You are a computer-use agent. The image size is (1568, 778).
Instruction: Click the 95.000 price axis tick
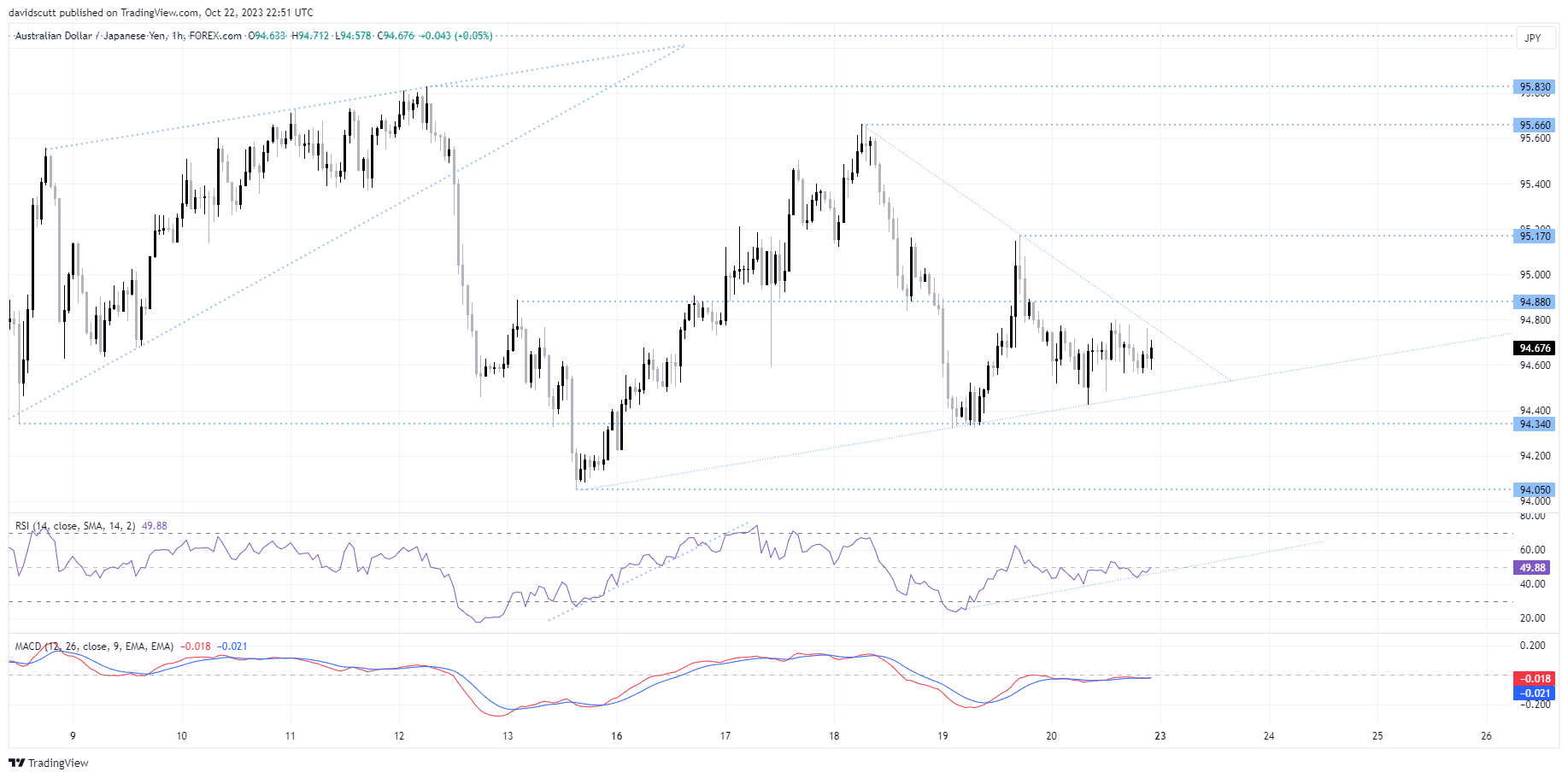pyautogui.click(x=1535, y=275)
